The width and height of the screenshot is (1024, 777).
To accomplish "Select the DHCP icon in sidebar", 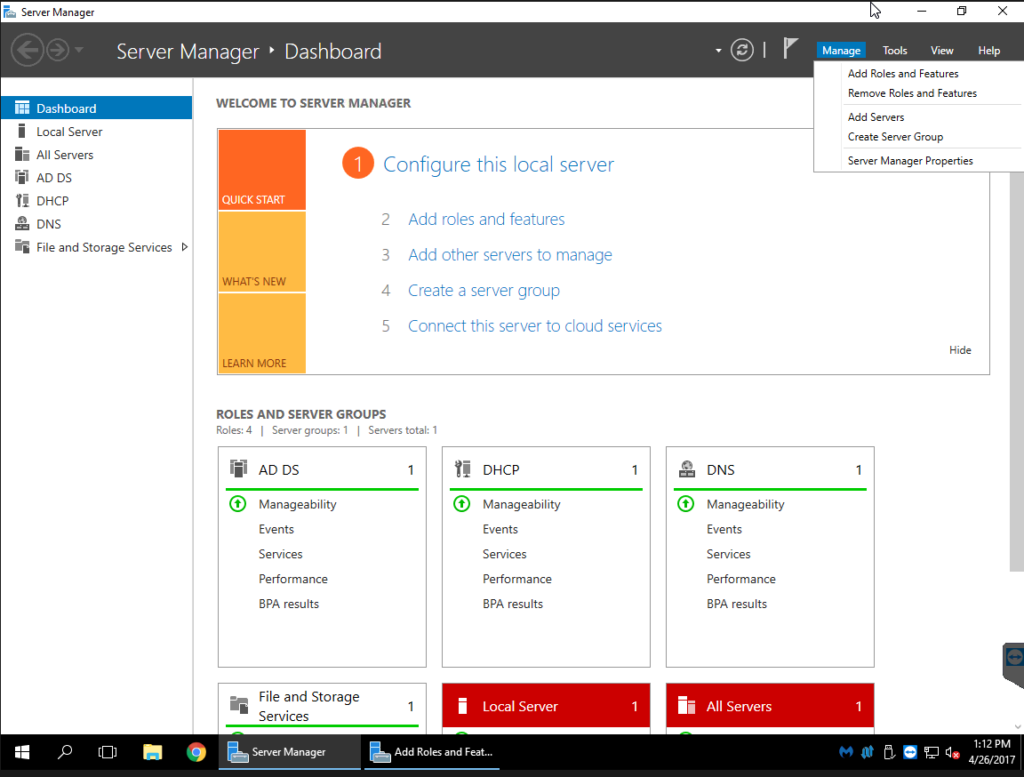I will tap(22, 201).
